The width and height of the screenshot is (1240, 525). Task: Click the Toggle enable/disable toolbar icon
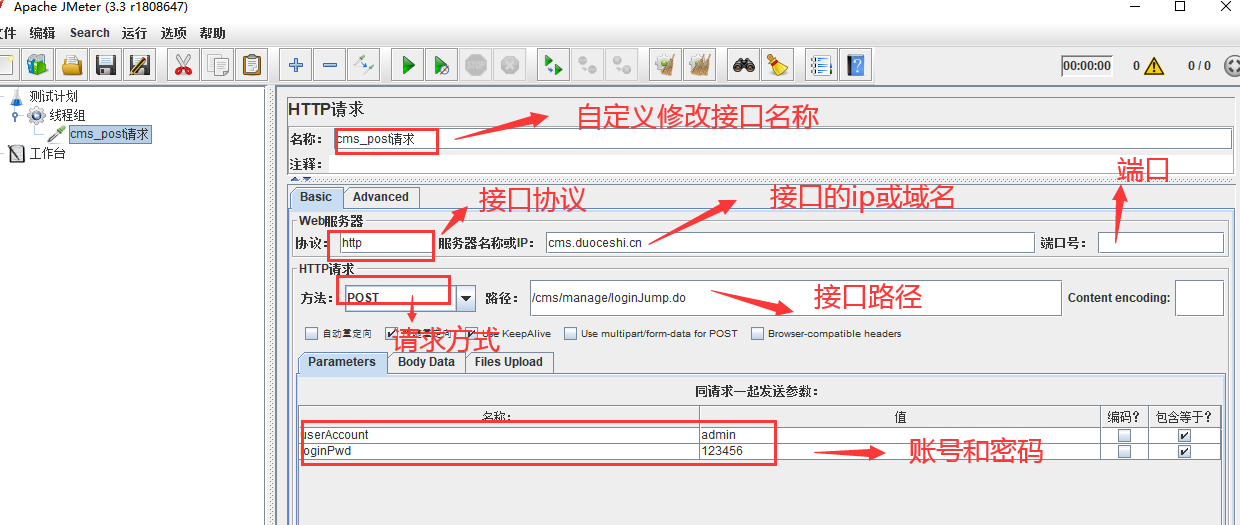point(363,66)
